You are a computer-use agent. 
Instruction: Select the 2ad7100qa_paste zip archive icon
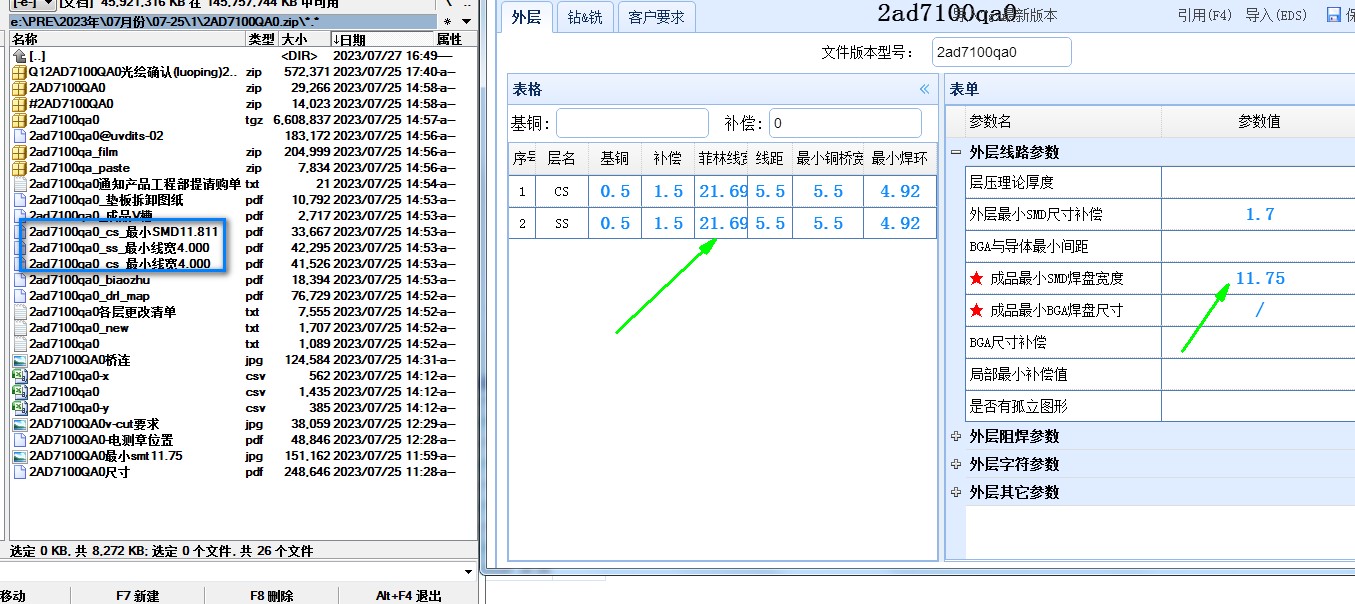19,168
